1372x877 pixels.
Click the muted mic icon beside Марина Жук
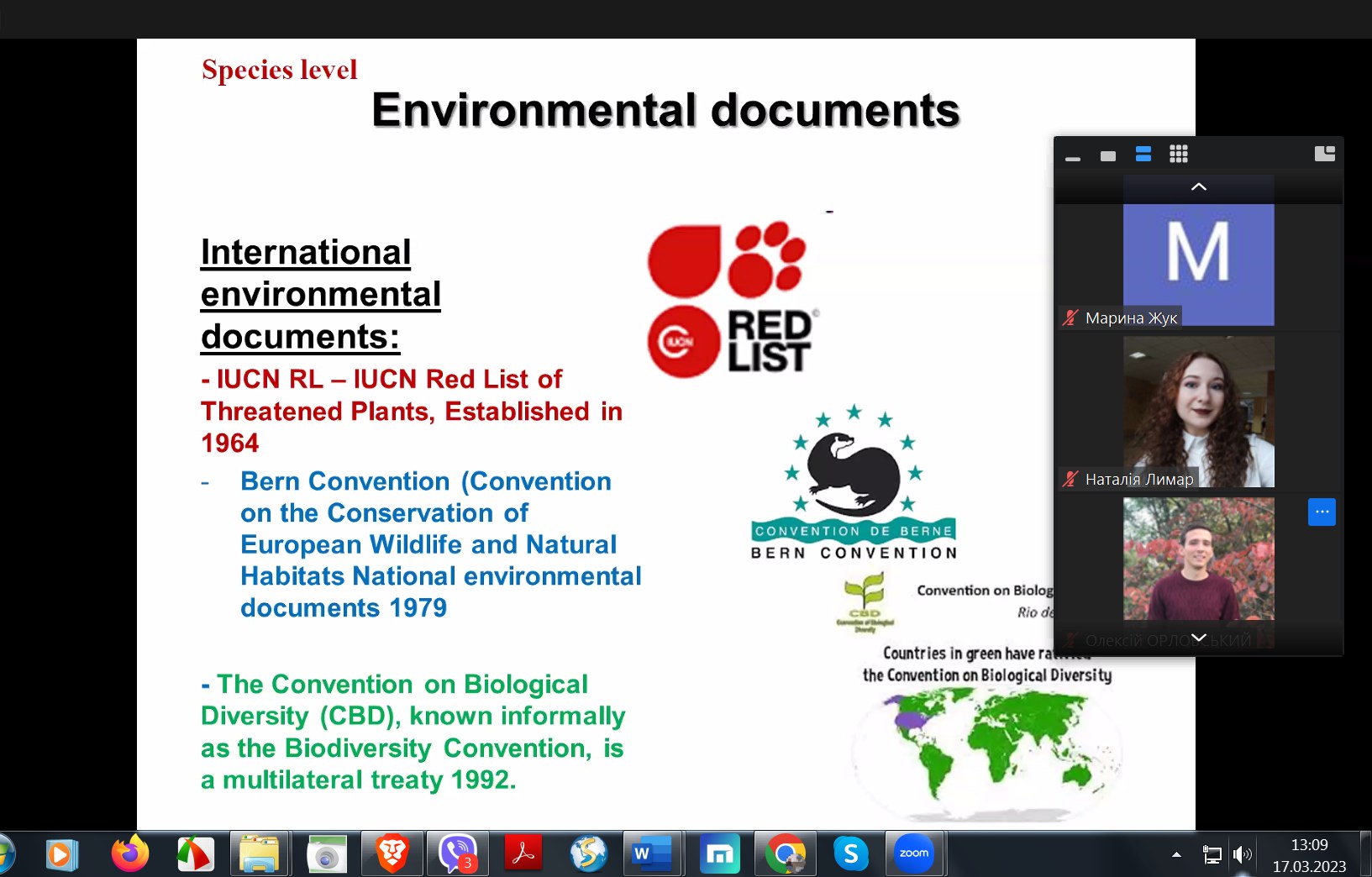[x=1070, y=318]
